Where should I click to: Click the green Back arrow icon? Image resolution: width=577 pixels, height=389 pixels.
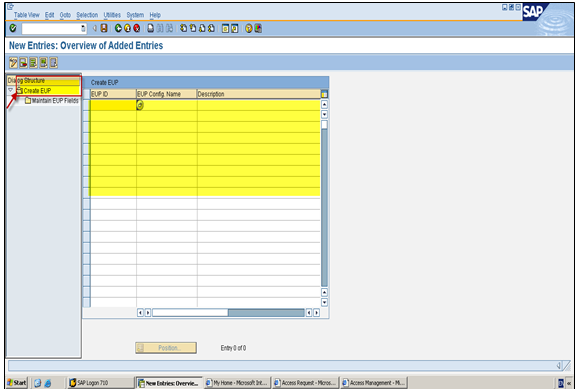coord(118,28)
